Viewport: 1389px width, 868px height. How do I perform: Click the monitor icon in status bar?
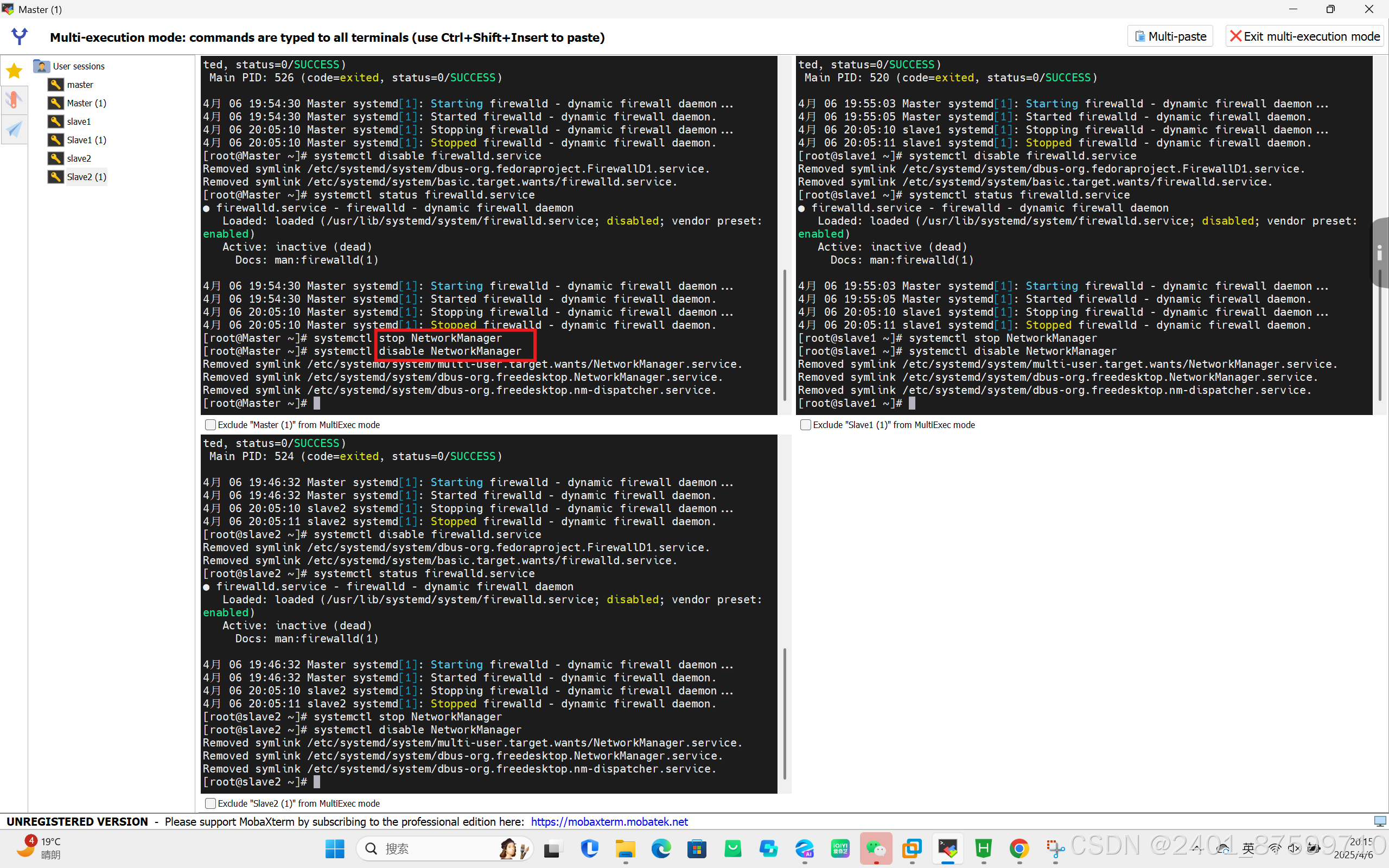pyautogui.click(x=1380, y=821)
